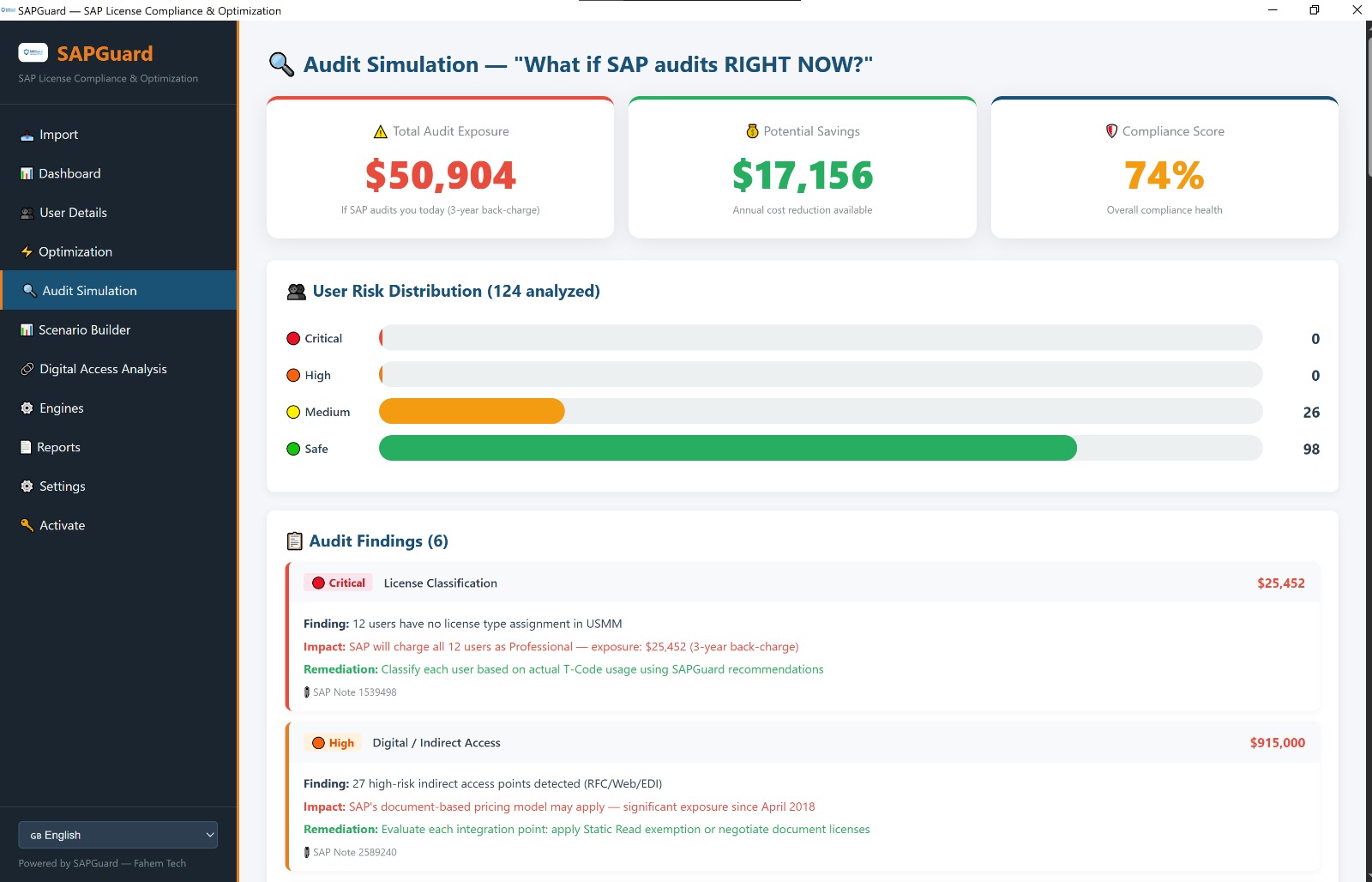1372x882 pixels.
Task: Click the 74% compliance score value
Action: [x=1164, y=176]
